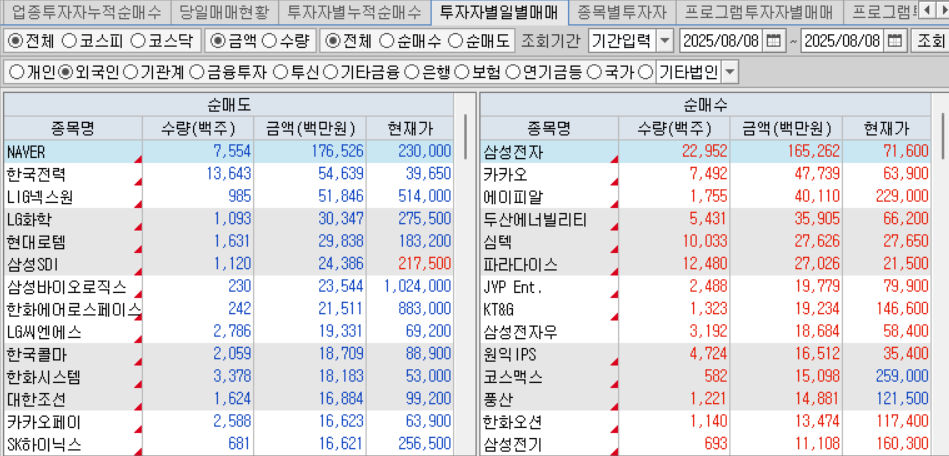The image size is (949, 456).
Task: Open the end date calendar picker
Action: point(897,41)
